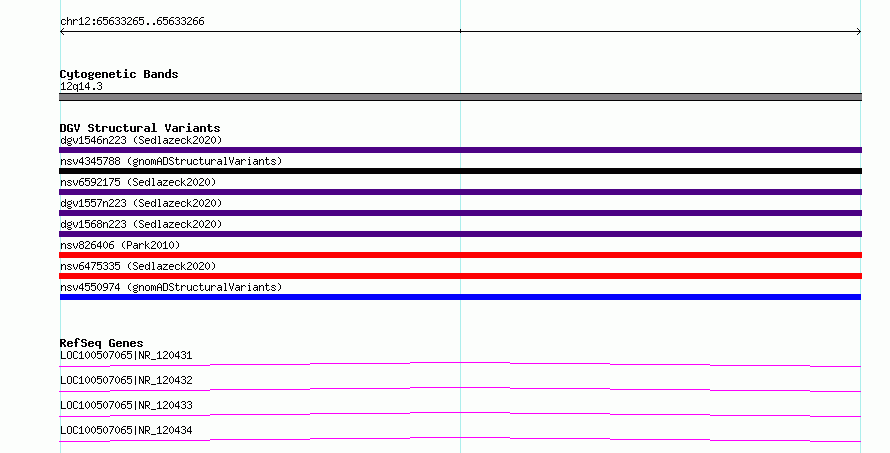Open variant nsv6592175 (Sedlazeck2020) label
The image size is (890, 453).
pos(138,182)
